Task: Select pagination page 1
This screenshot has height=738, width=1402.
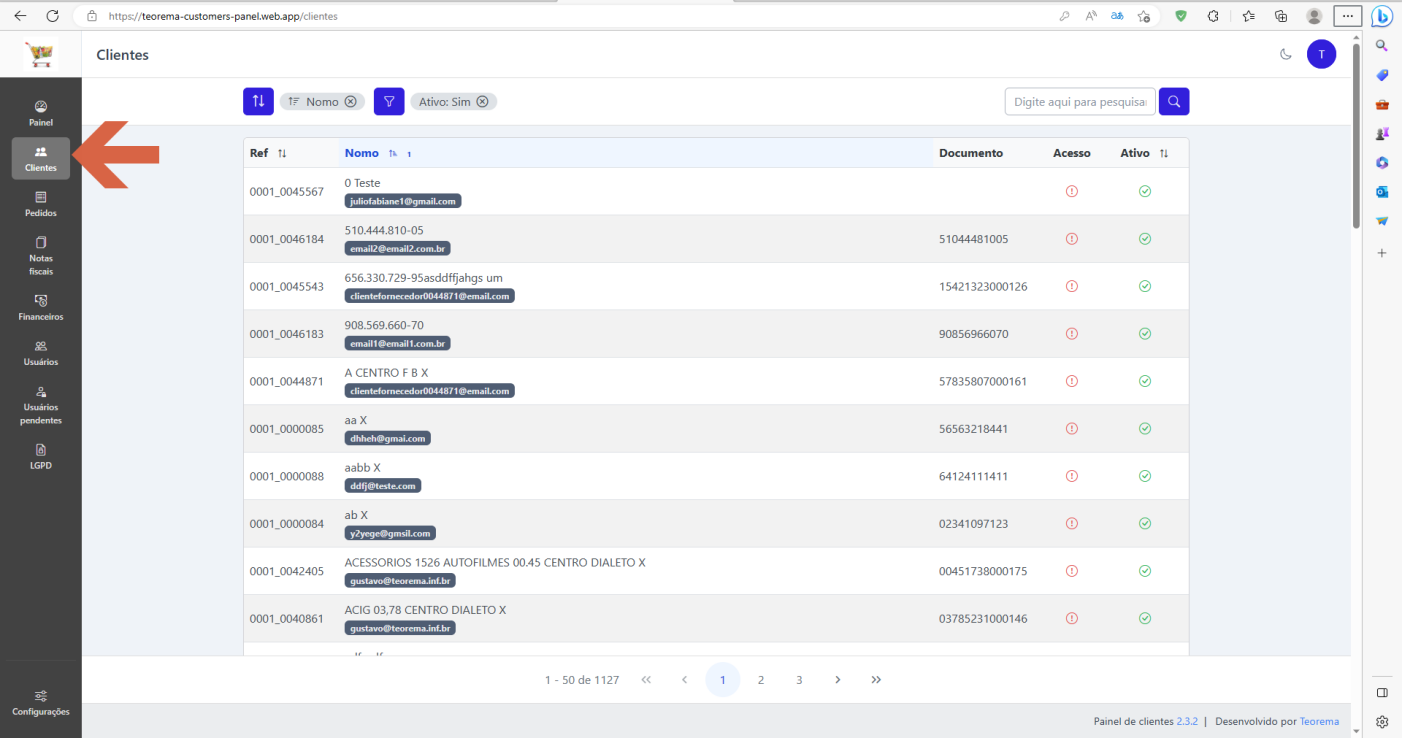Action: 723,680
